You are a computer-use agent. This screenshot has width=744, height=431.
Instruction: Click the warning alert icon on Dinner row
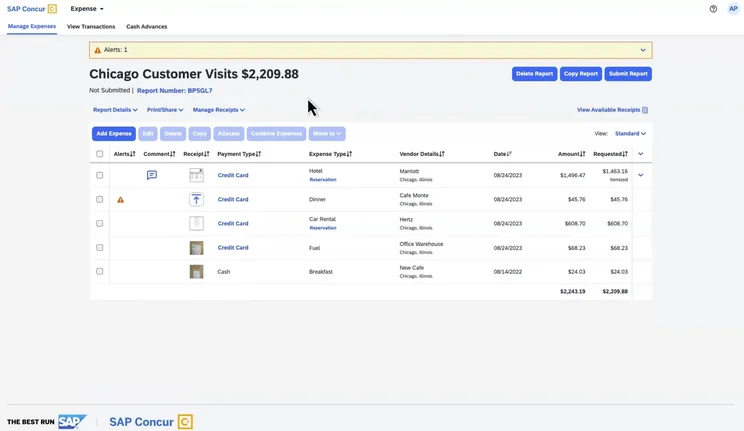click(x=121, y=200)
